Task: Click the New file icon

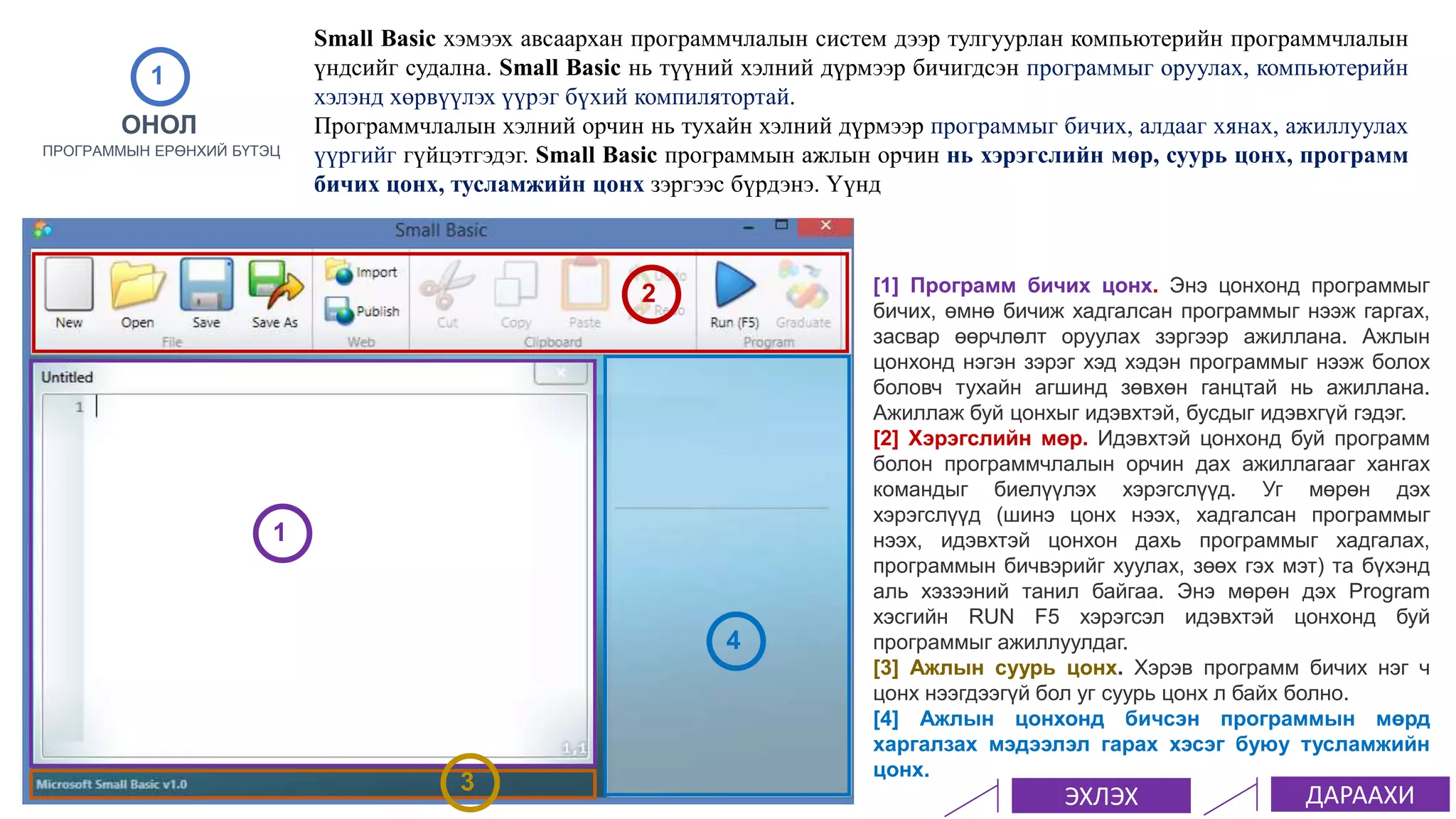Action: (69, 285)
